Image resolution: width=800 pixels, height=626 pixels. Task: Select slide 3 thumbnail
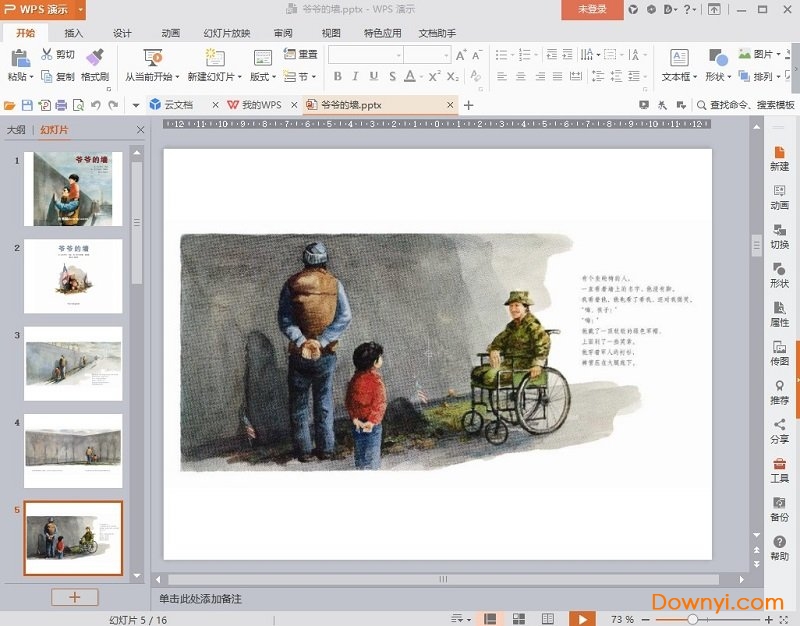coord(73,364)
